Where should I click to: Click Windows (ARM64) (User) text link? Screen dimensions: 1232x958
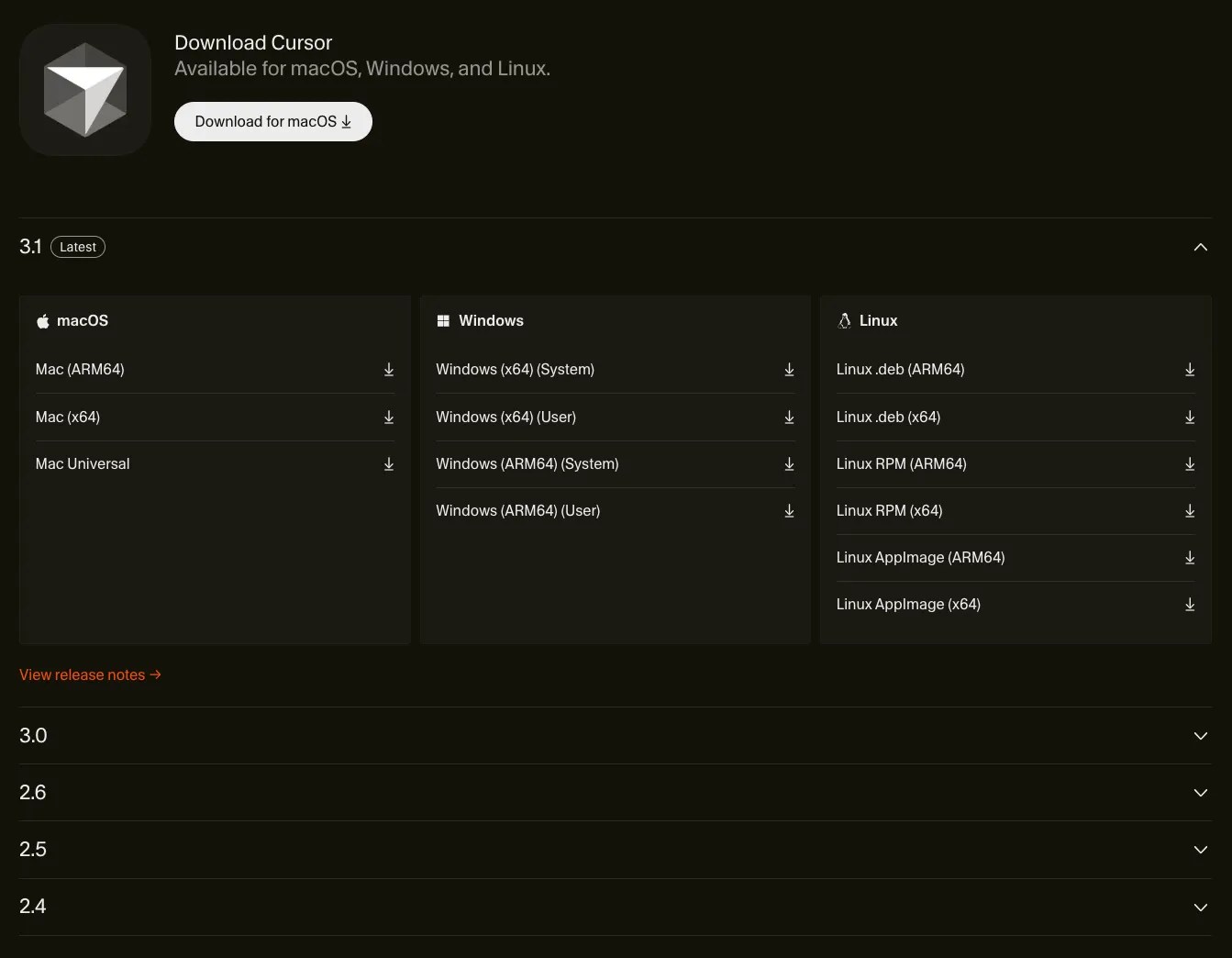(518, 511)
